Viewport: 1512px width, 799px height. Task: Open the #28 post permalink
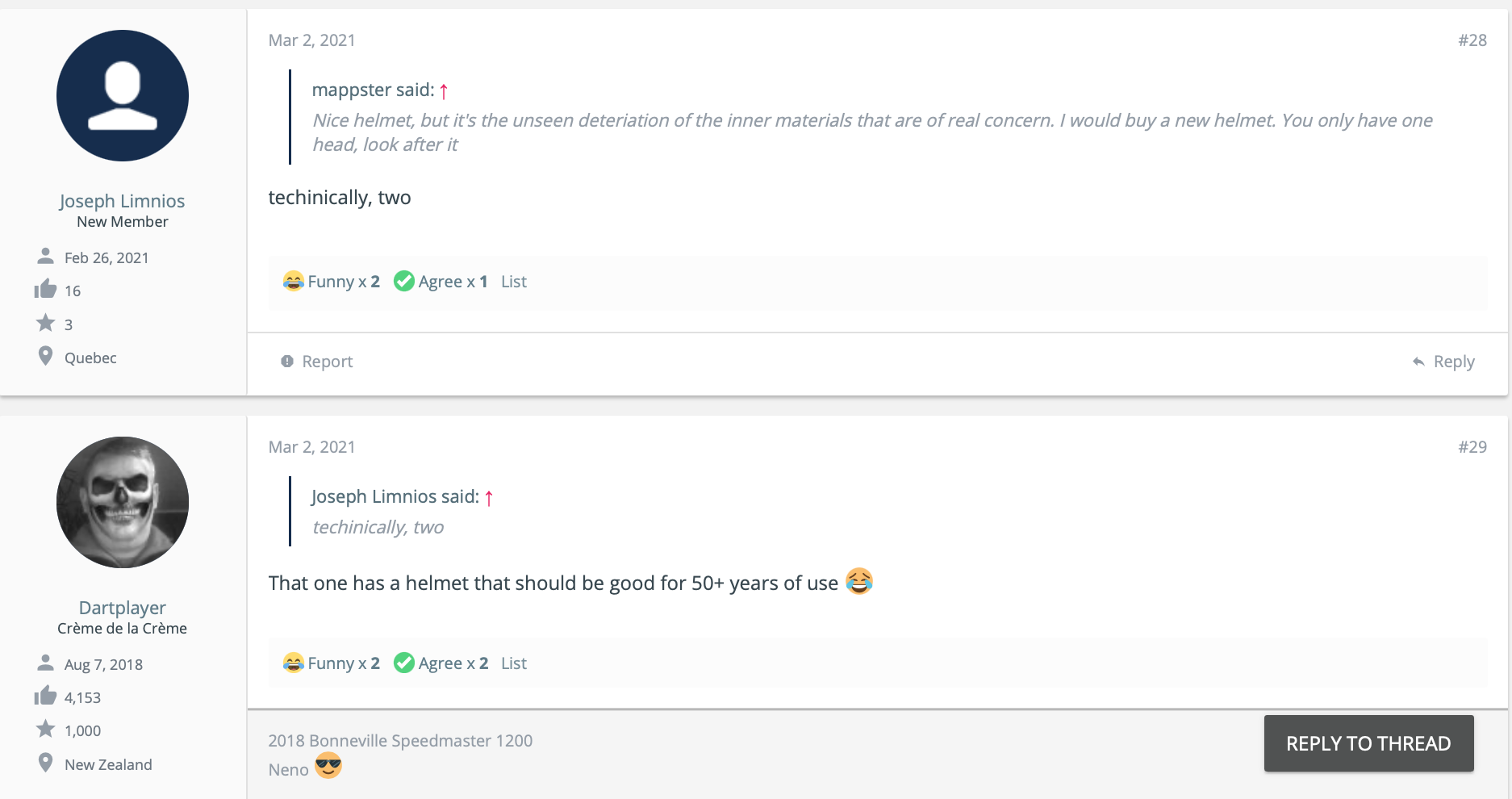point(1472,40)
